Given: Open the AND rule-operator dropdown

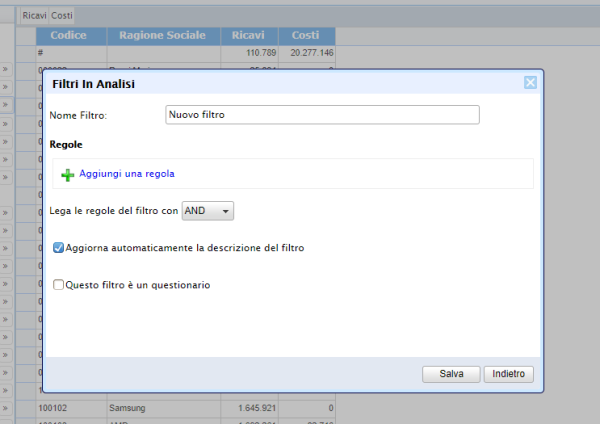Looking at the screenshot, I should [208, 211].
